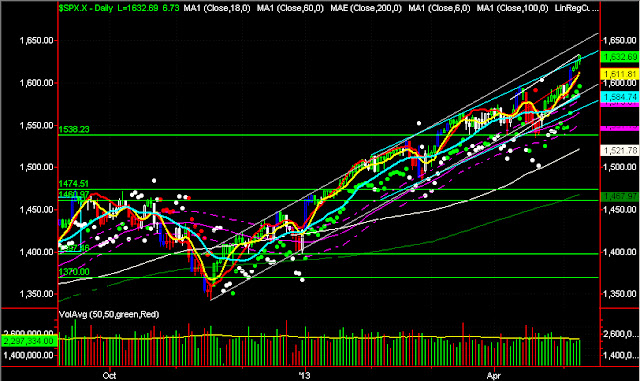Open the MA1 (Close,18,0) indicator label
This screenshot has height=381, width=640.
(217, 8)
